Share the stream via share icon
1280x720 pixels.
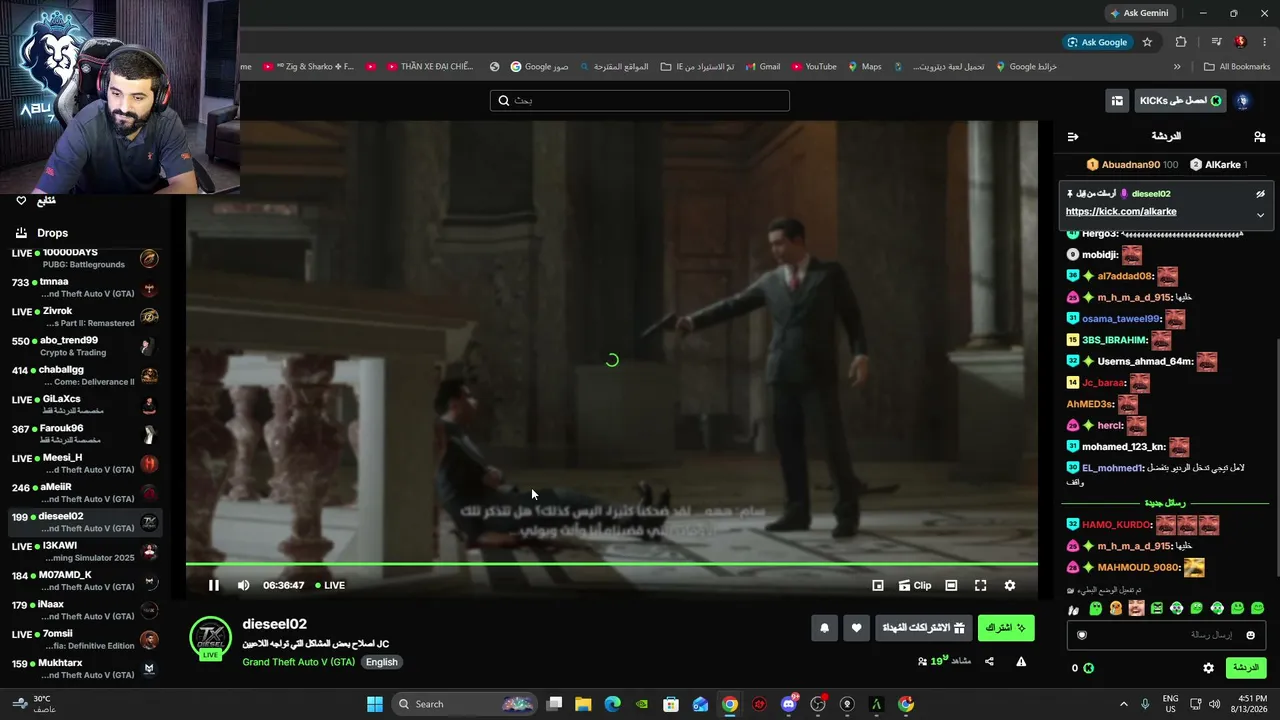click(x=989, y=661)
